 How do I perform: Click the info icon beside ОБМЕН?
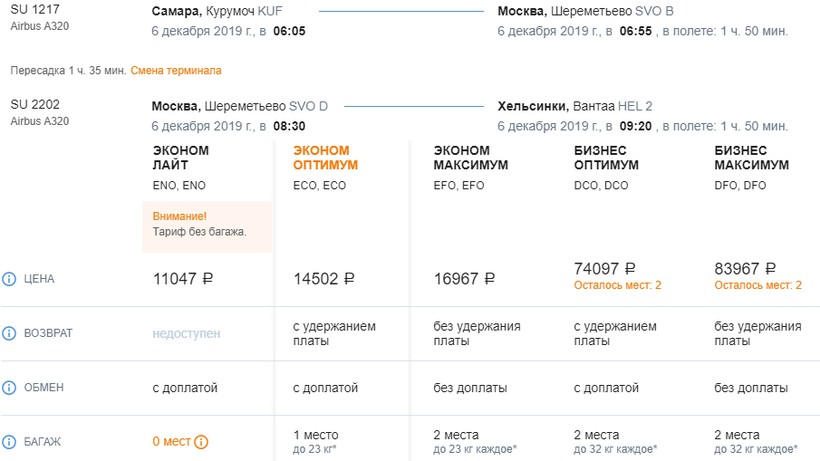point(9,388)
